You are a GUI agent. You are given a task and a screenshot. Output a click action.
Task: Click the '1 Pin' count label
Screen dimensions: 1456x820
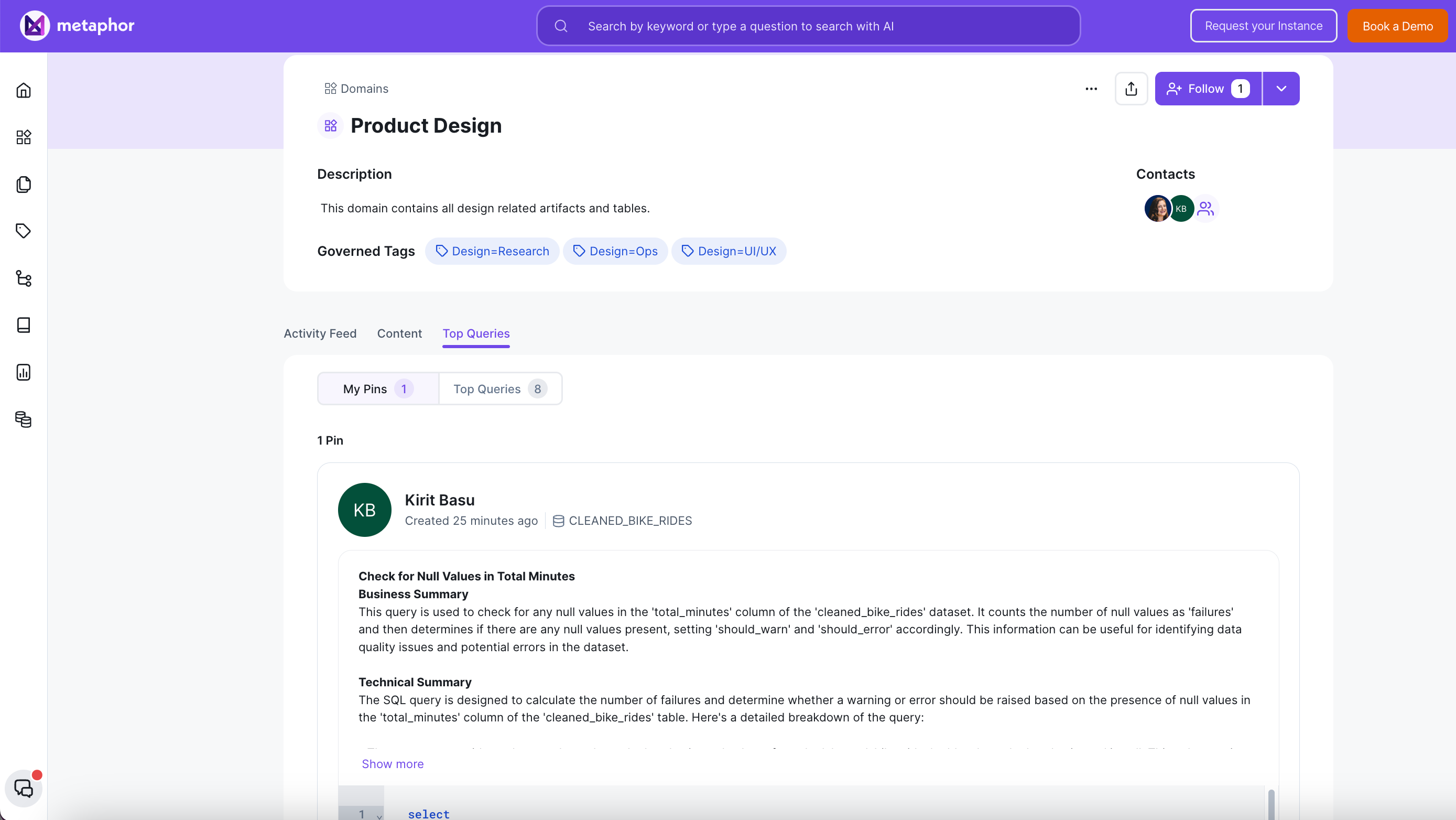coord(330,440)
